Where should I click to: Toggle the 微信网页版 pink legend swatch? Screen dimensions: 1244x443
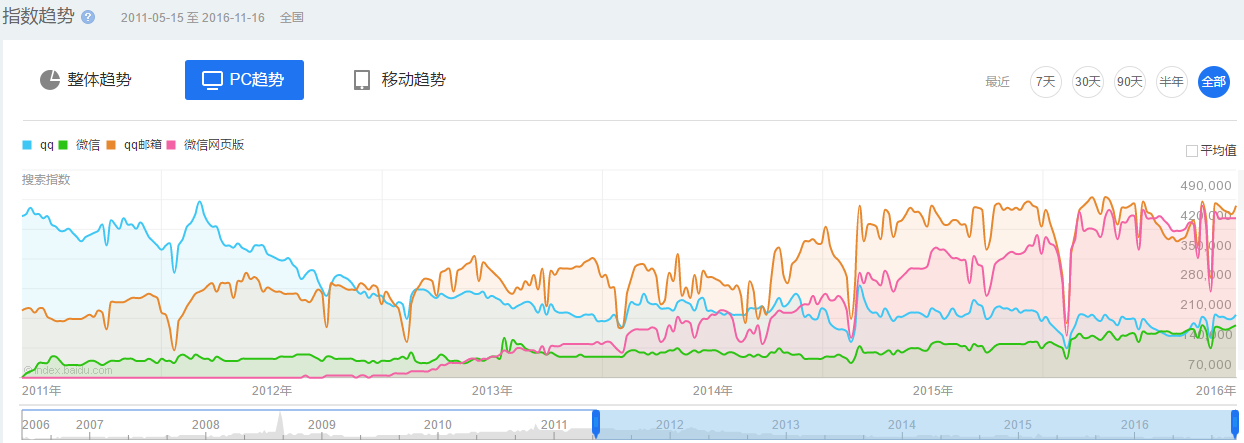[171, 145]
